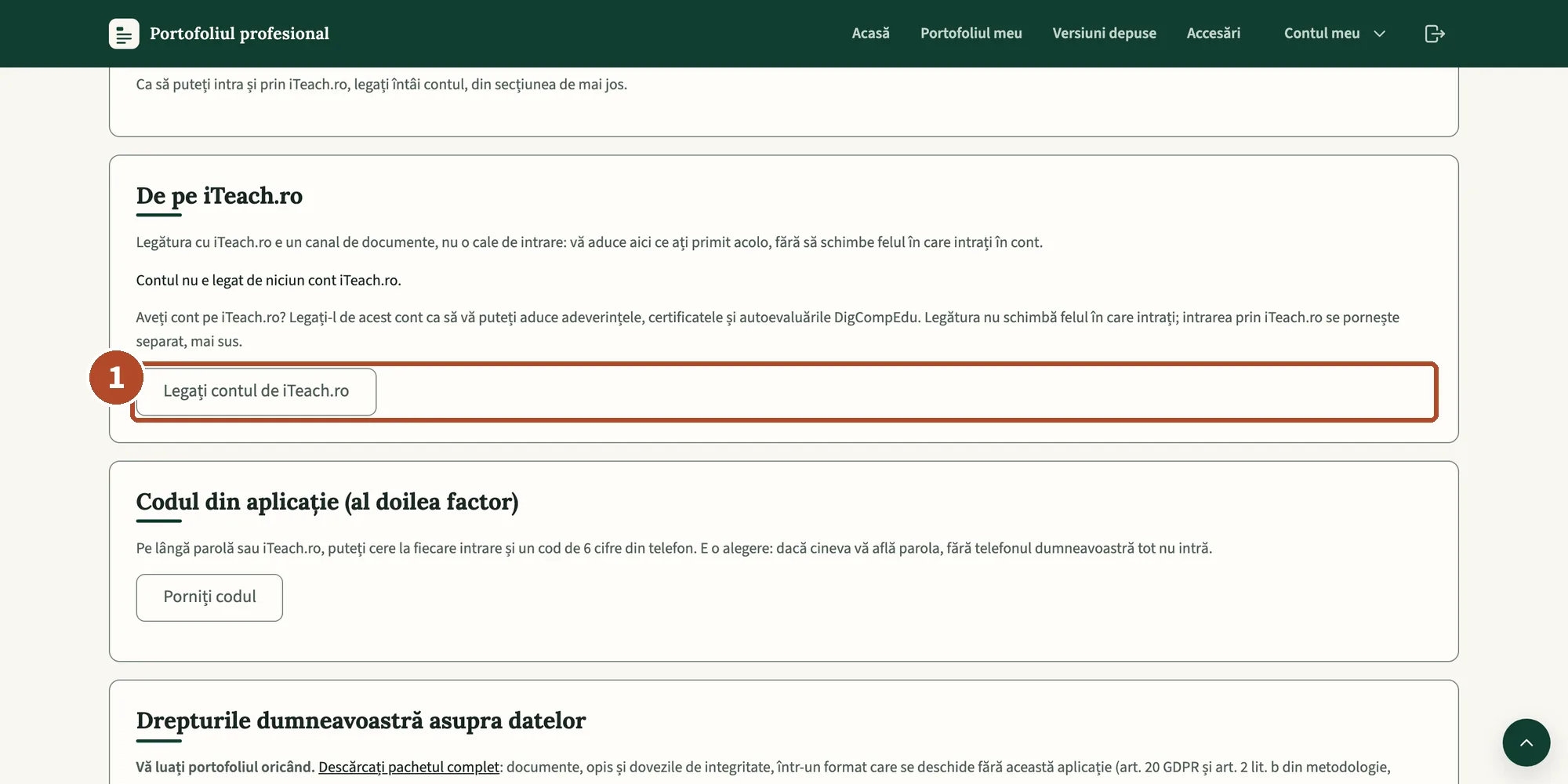1568x784 pixels.
Task: Expand the Contul meu dropdown chevron
Action: [1380, 34]
